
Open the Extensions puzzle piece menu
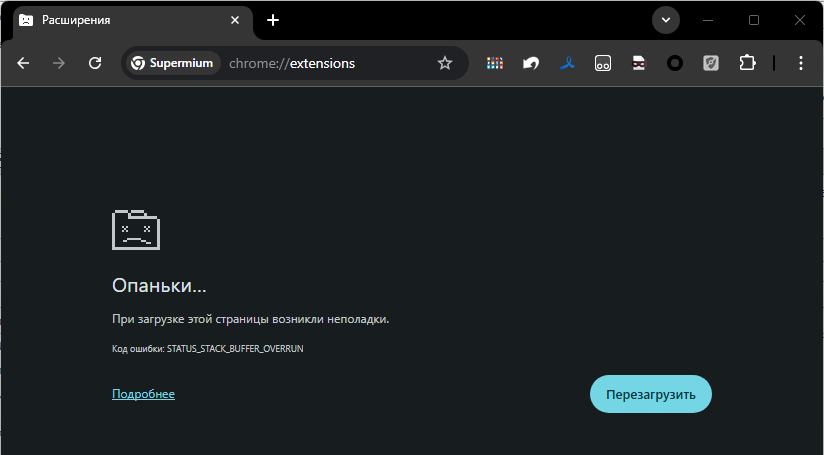point(747,63)
